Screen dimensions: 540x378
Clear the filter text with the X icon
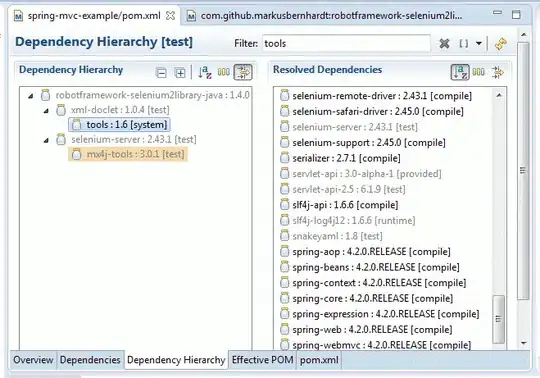[445, 44]
